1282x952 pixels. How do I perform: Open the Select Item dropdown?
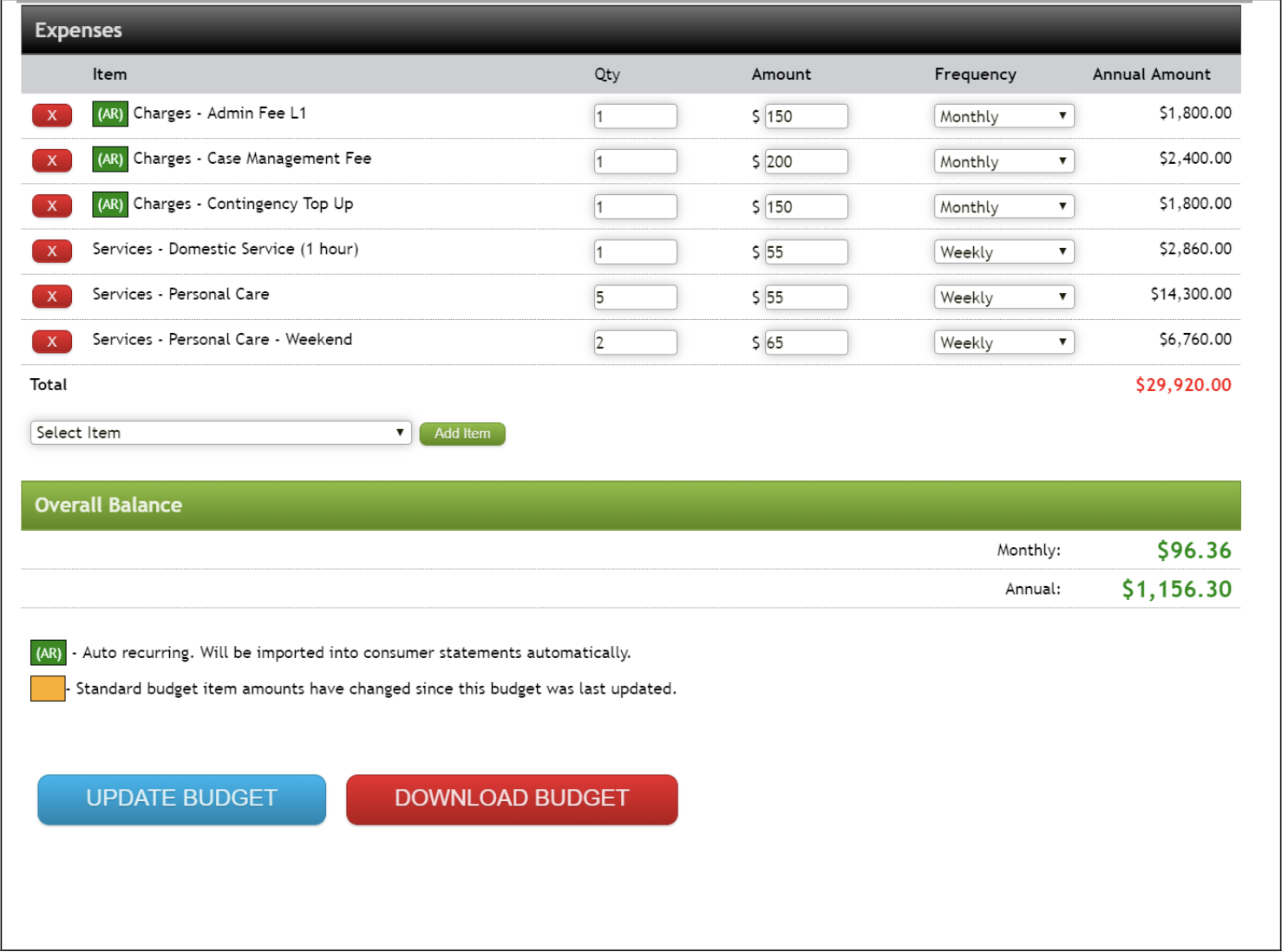pyautogui.click(x=220, y=432)
